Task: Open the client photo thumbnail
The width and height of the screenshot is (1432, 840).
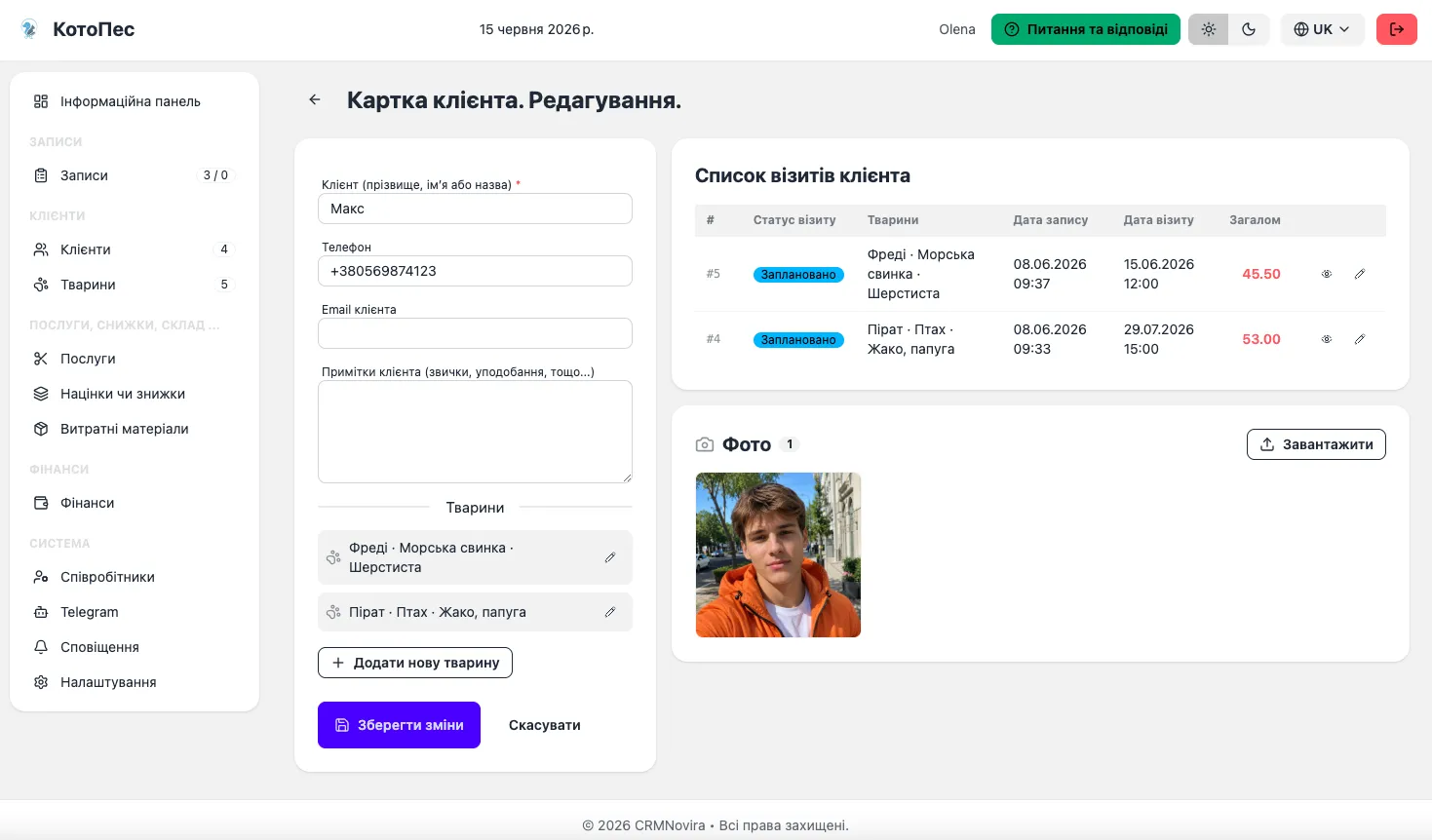Action: tap(778, 555)
